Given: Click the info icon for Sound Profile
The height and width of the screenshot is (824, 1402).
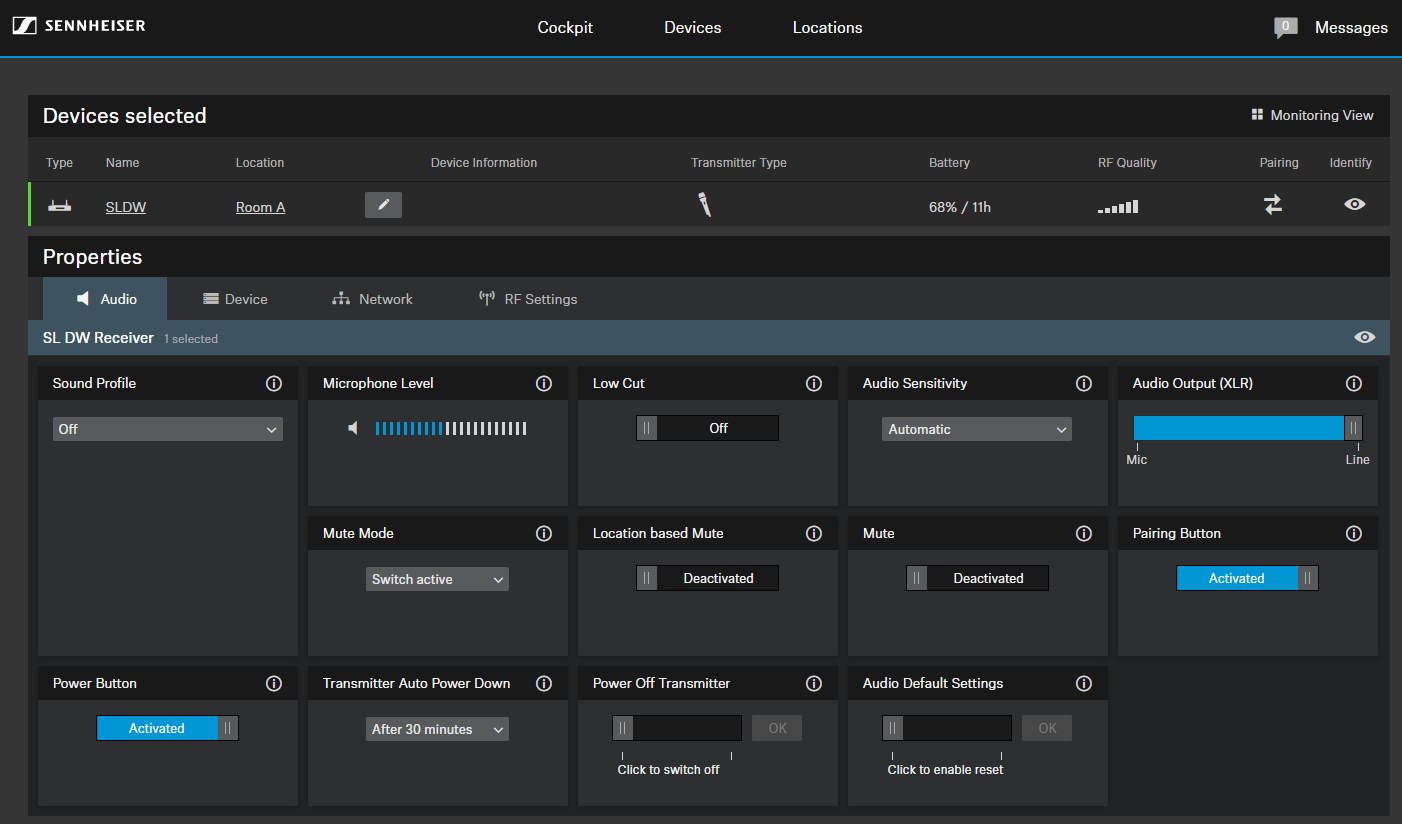Looking at the screenshot, I should pyautogui.click(x=273, y=383).
